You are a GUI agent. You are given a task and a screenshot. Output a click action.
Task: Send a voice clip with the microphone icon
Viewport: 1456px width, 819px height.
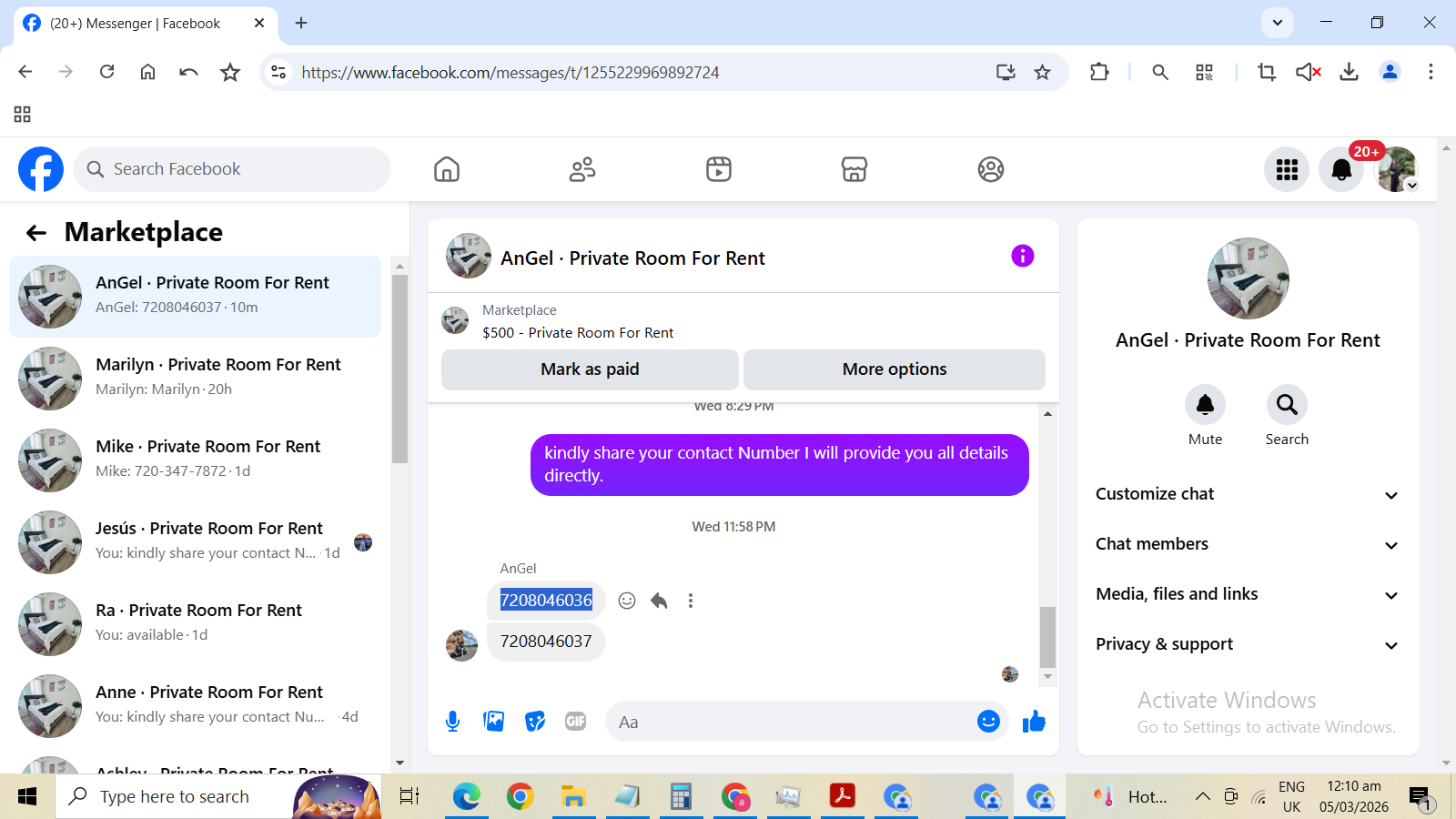point(453,722)
